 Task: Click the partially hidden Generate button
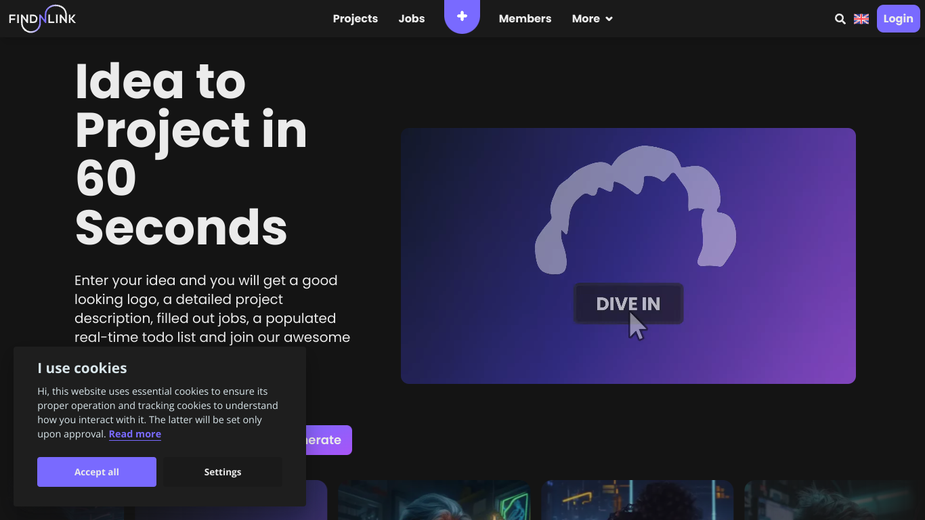pyautogui.click(x=329, y=440)
